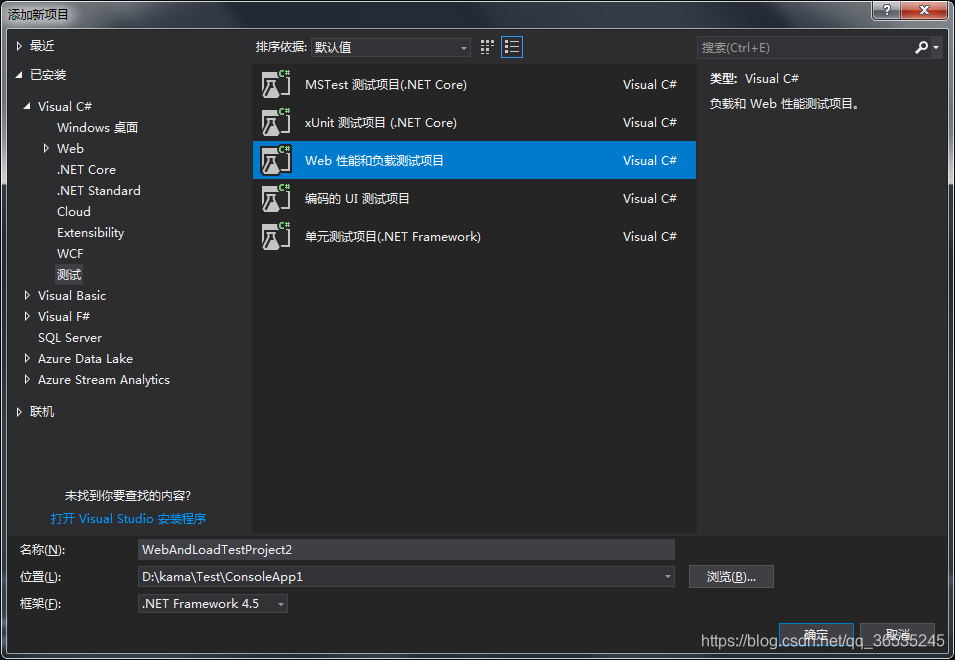
Task: Open the help question mark button
Action: click(886, 10)
